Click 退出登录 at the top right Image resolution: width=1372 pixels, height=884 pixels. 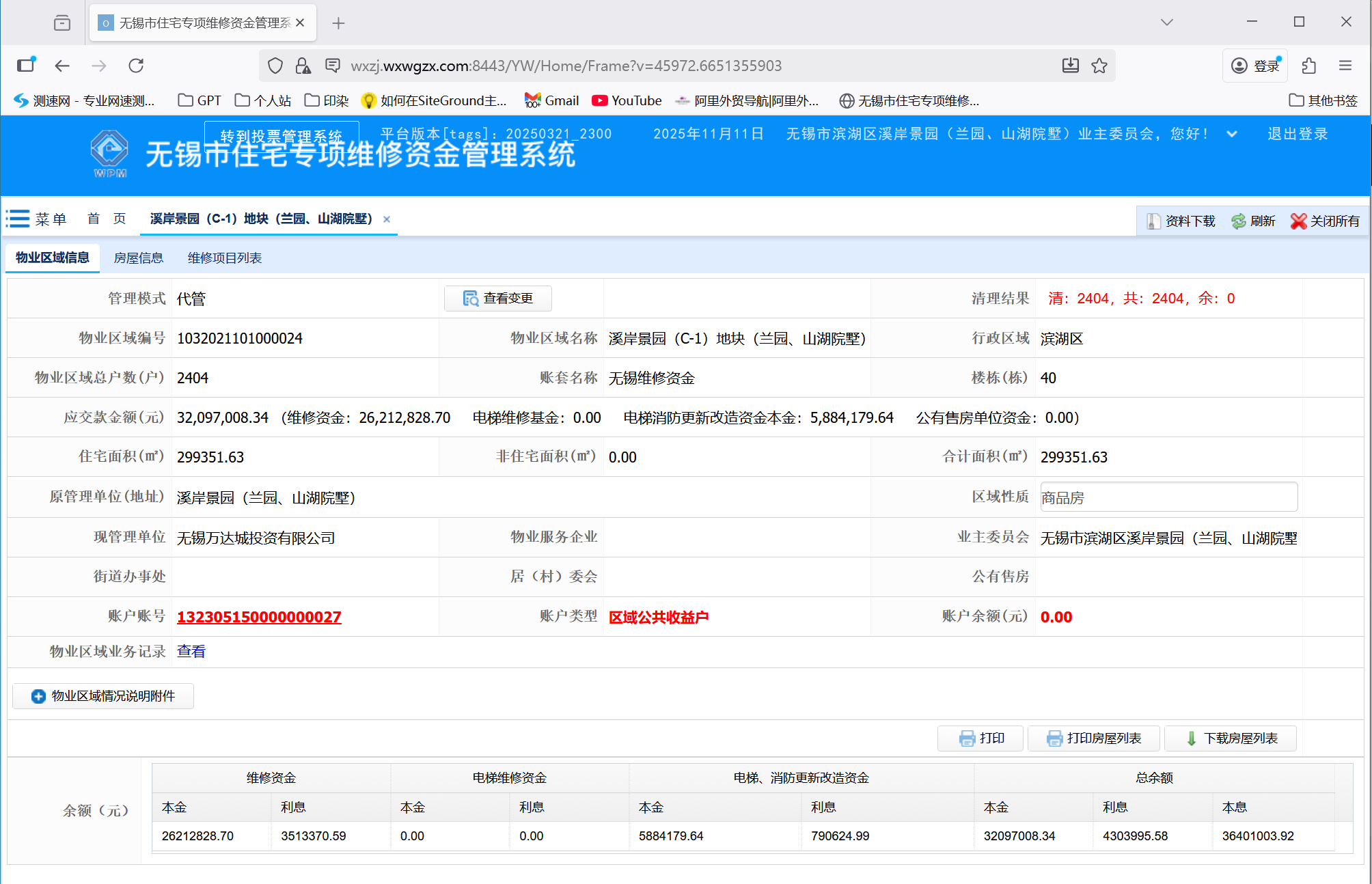(1297, 134)
